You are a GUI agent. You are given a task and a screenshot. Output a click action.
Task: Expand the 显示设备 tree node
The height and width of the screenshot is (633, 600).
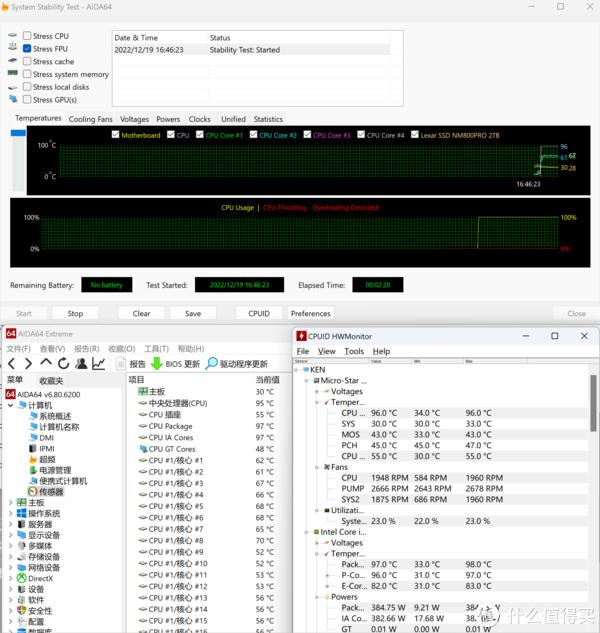tap(11, 535)
